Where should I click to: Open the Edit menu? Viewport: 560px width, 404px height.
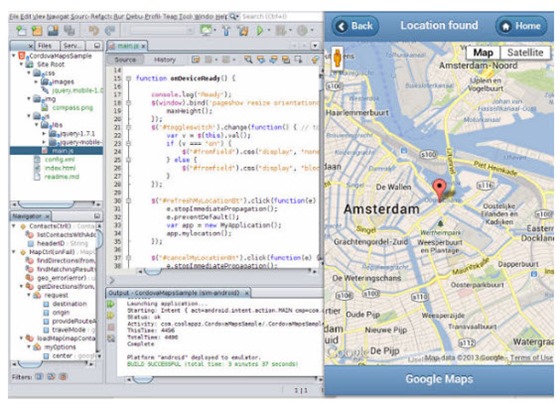click(x=25, y=16)
